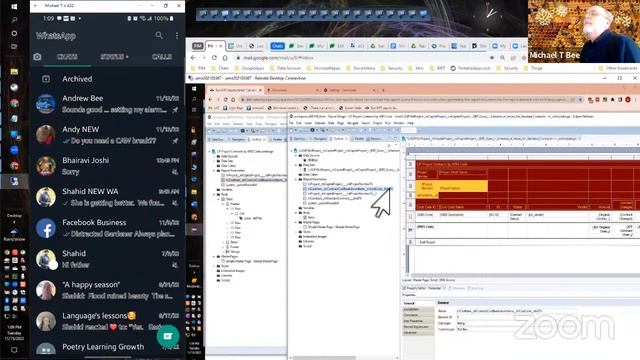Viewport: 640px width, 360px height.
Task: Click Chrome back button in Gmail window
Action: pyautogui.click(x=193, y=58)
